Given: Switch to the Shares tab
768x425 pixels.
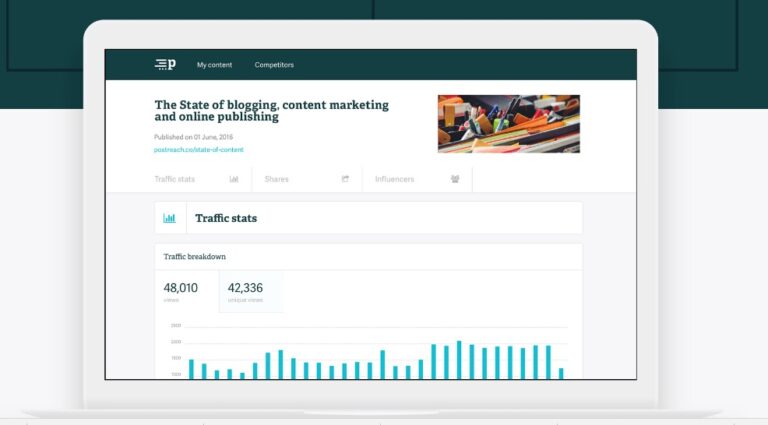Looking at the screenshot, I should 277,179.
